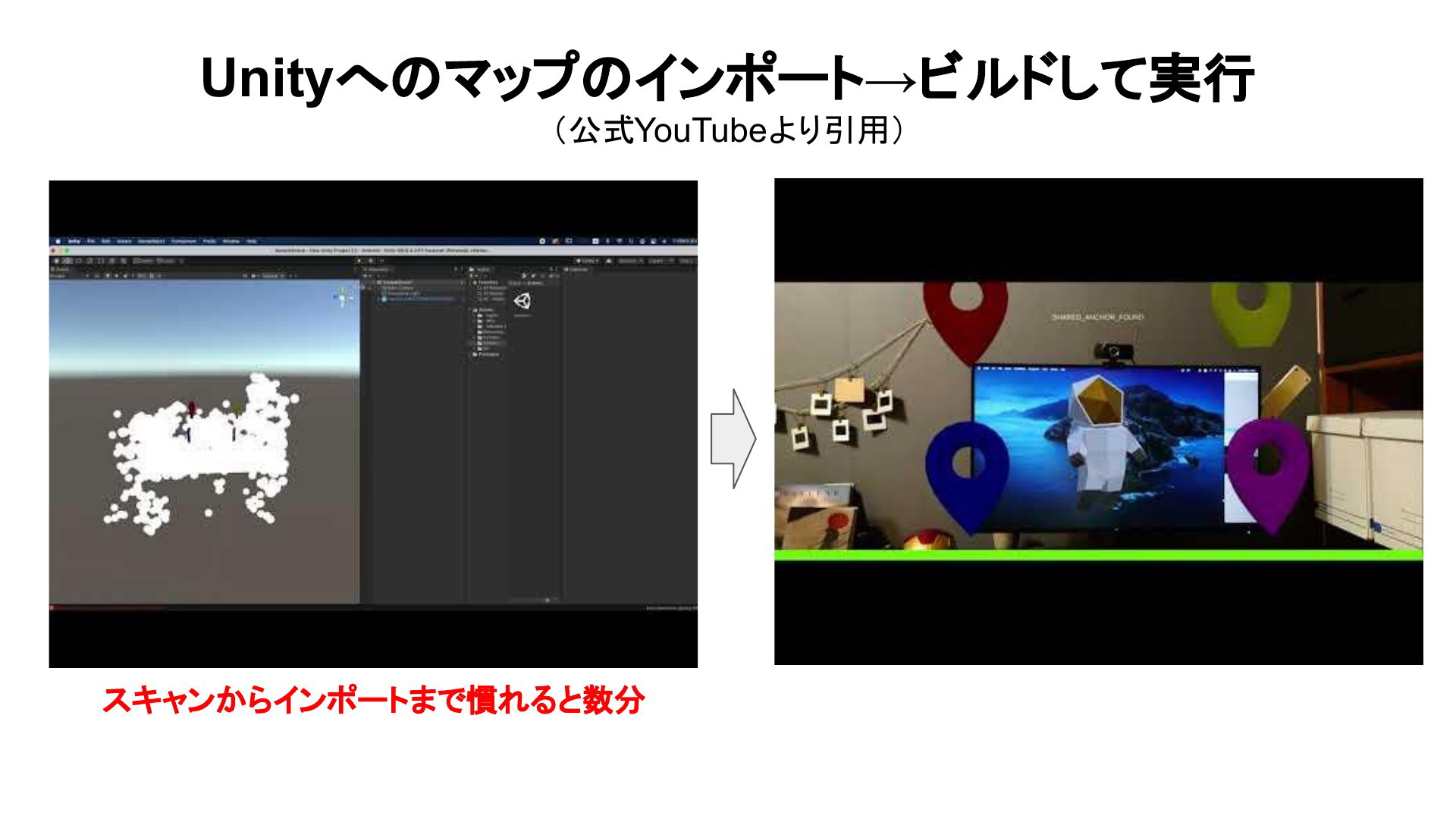Open the Edit menu in the Unity editor
Screen dimensions: 1456x819
(x=105, y=241)
